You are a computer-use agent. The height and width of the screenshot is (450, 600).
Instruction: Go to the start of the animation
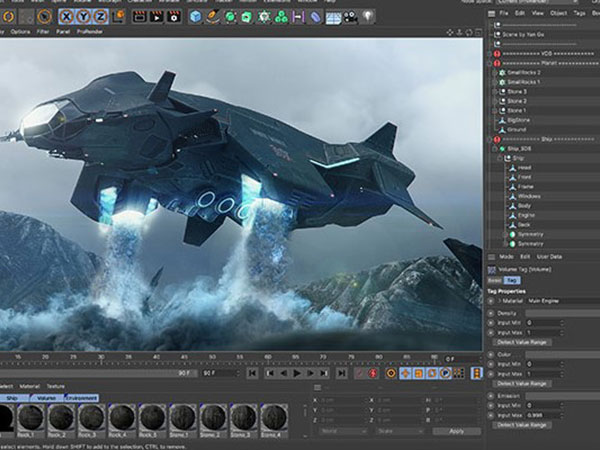coord(252,373)
